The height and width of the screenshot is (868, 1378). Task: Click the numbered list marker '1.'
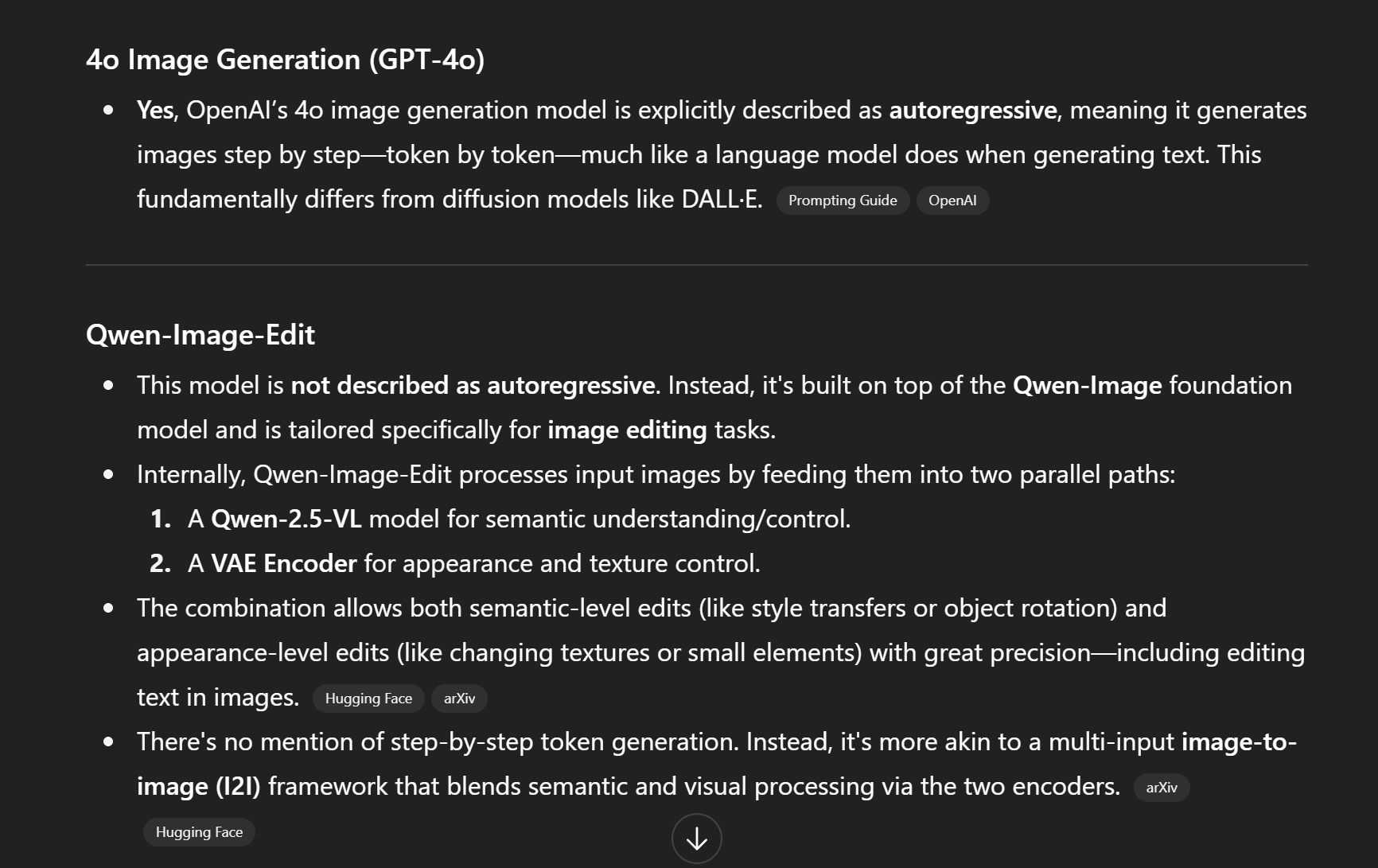(160, 520)
